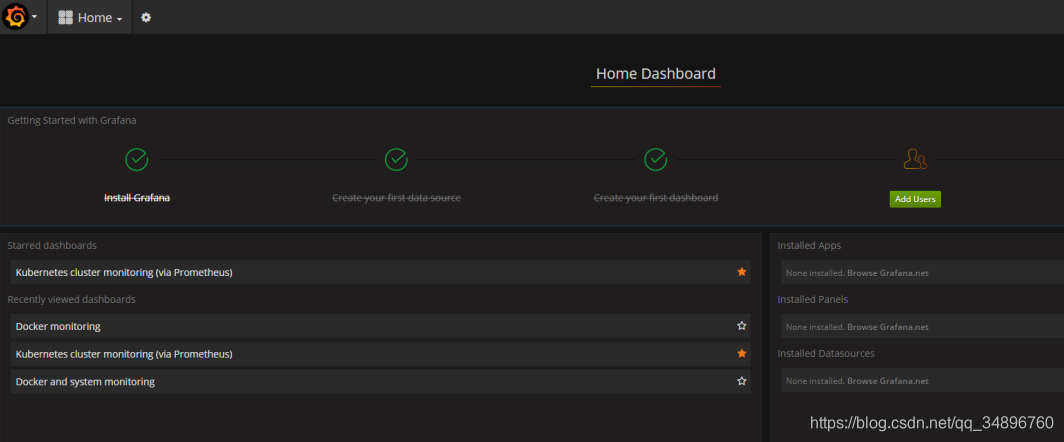1064x442 pixels.
Task: Unstar the starred Kubernetes cluster monitoring entry
Action: [742, 272]
